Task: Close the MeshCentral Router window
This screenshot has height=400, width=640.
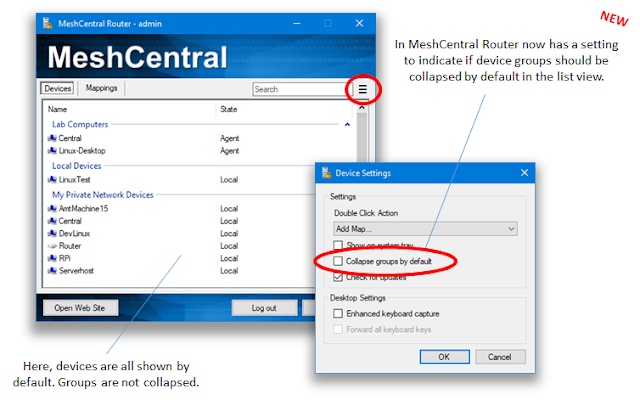Action: [x=359, y=23]
